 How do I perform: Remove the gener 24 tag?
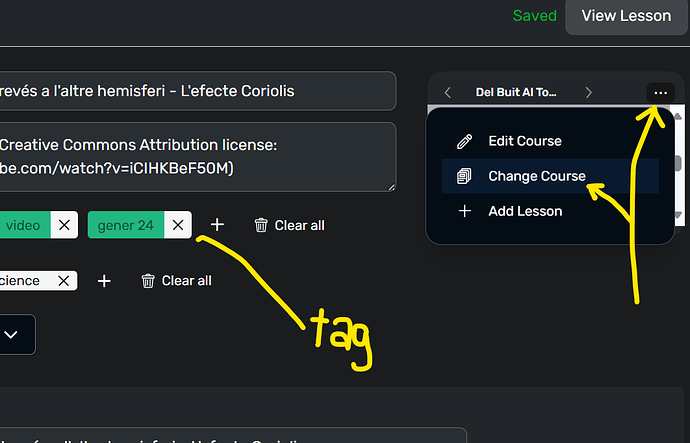(178, 225)
